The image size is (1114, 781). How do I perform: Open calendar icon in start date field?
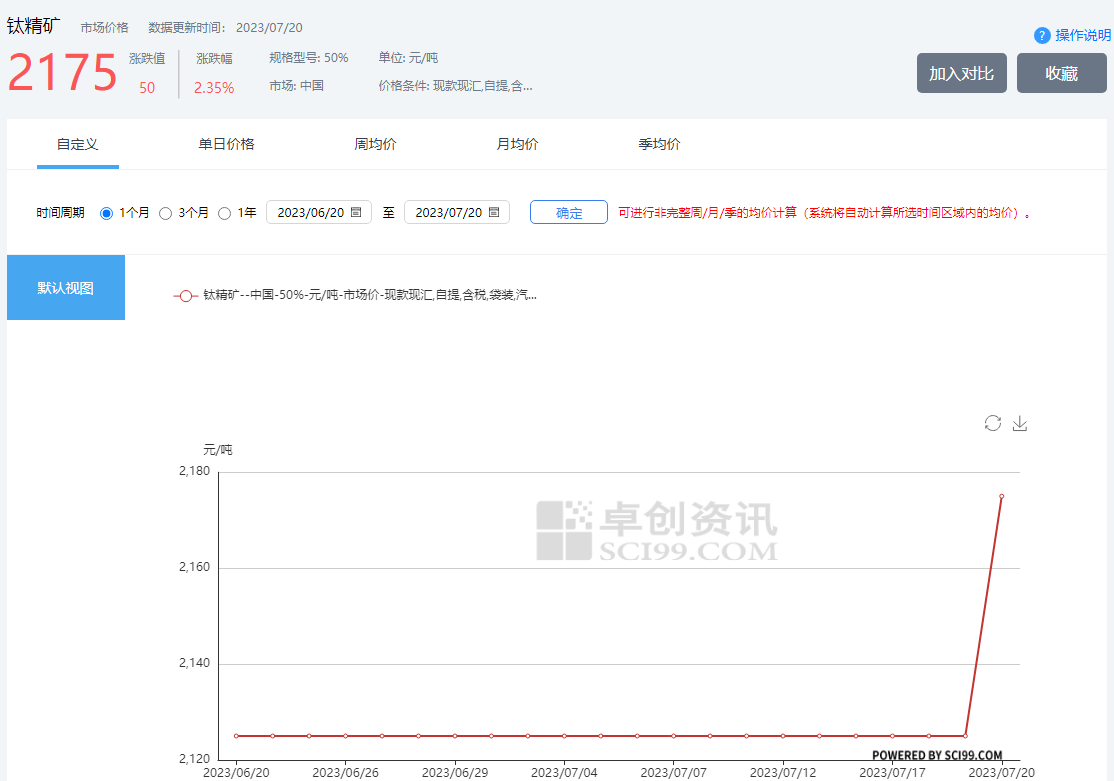(x=356, y=212)
